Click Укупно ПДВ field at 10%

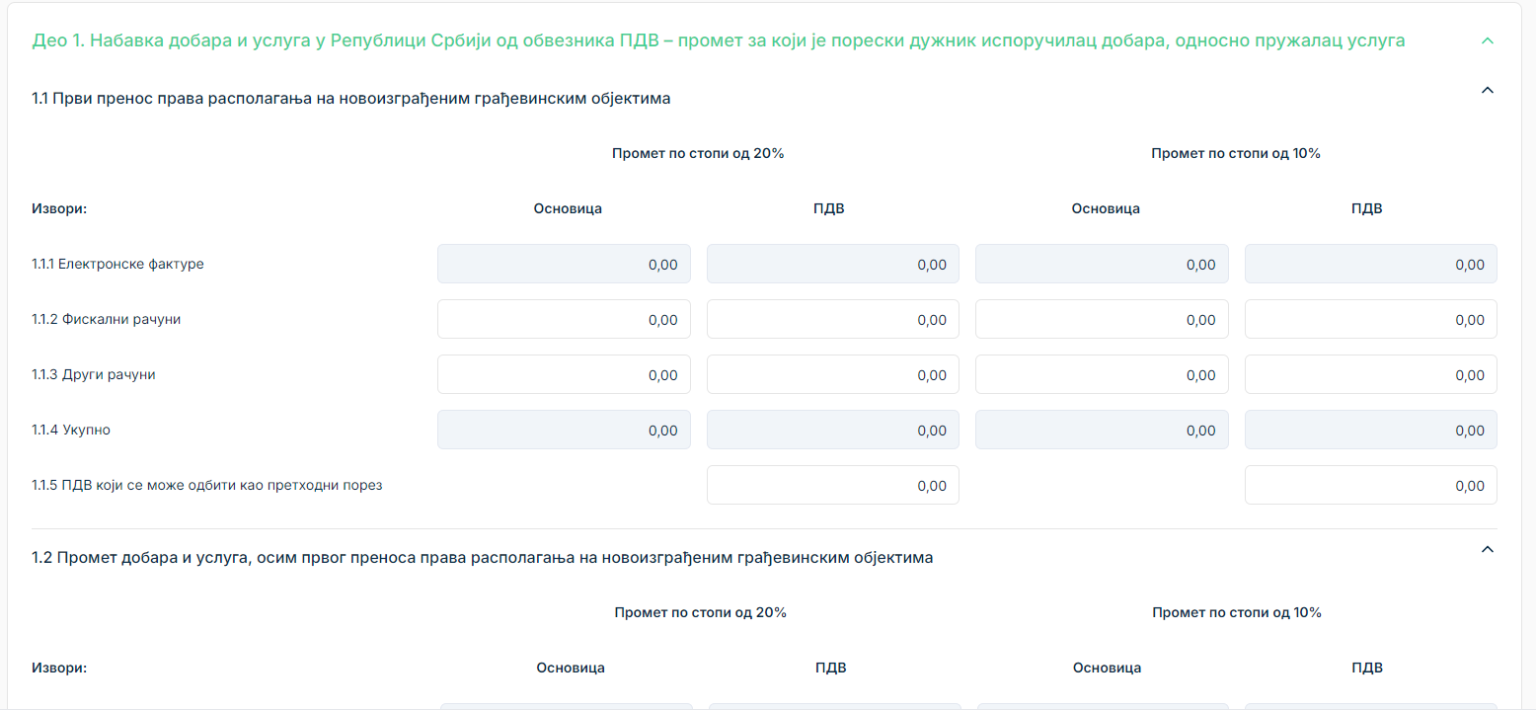pyautogui.click(x=1370, y=430)
